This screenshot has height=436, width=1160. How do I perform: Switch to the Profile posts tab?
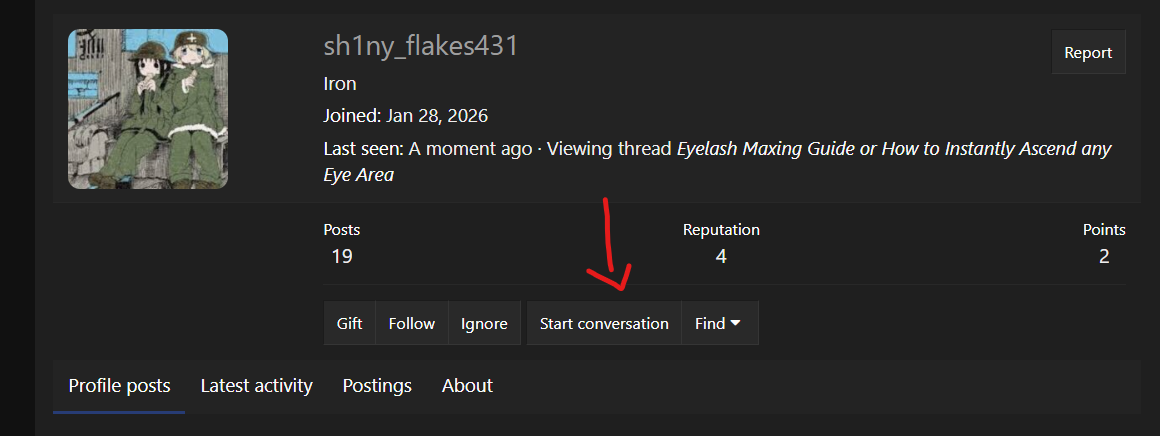pos(119,386)
